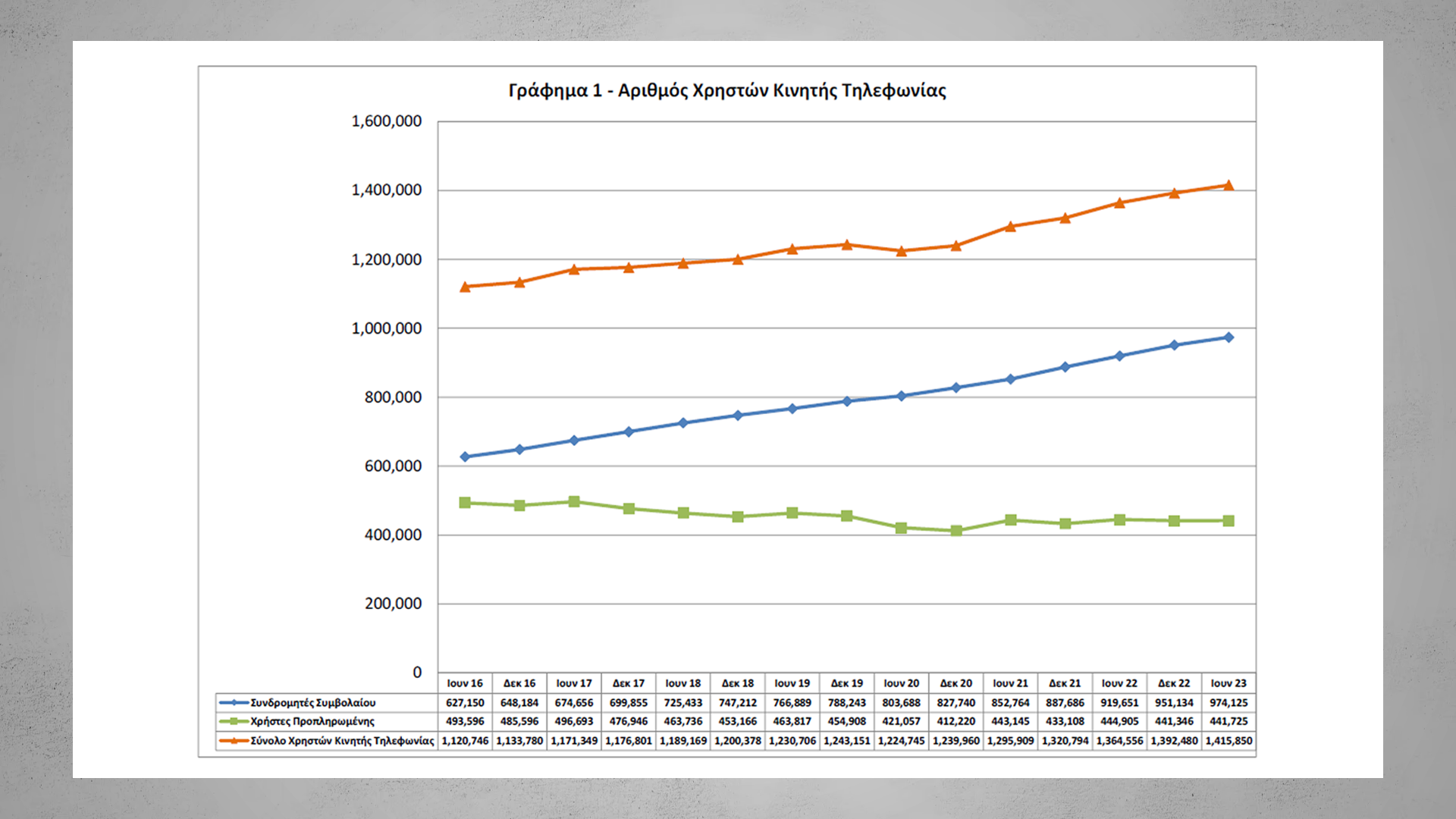Select table cell 627,150
This screenshot has height=819, width=1456.
(465, 703)
